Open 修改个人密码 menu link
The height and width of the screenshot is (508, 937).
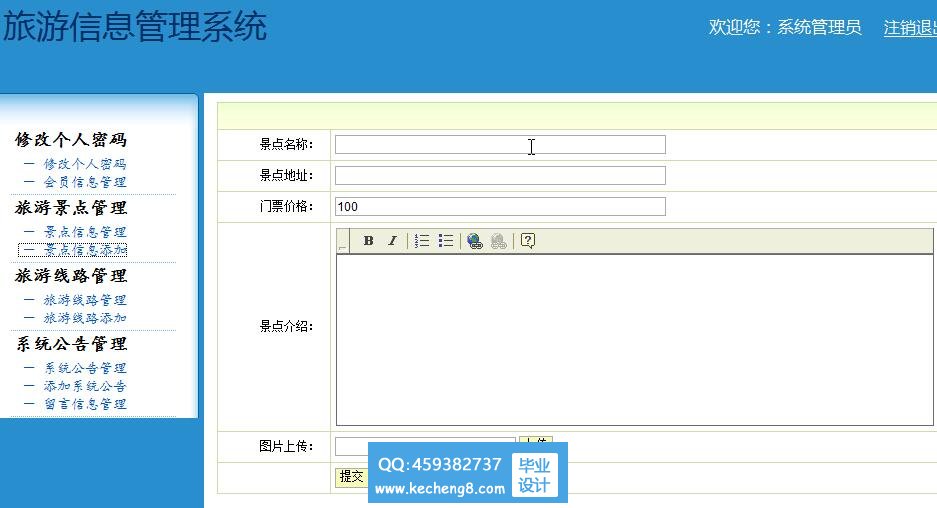[85, 164]
